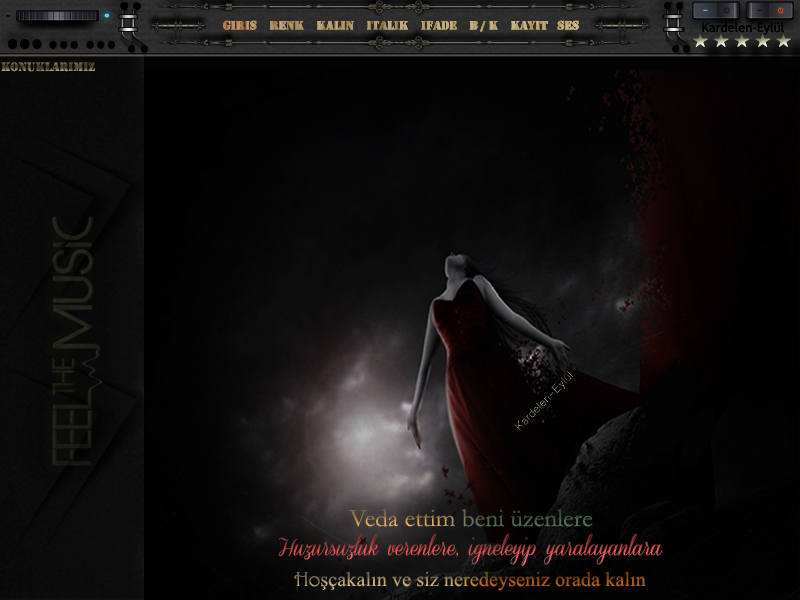
Task: Click the SES sound option
Action: click(x=568, y=25)
